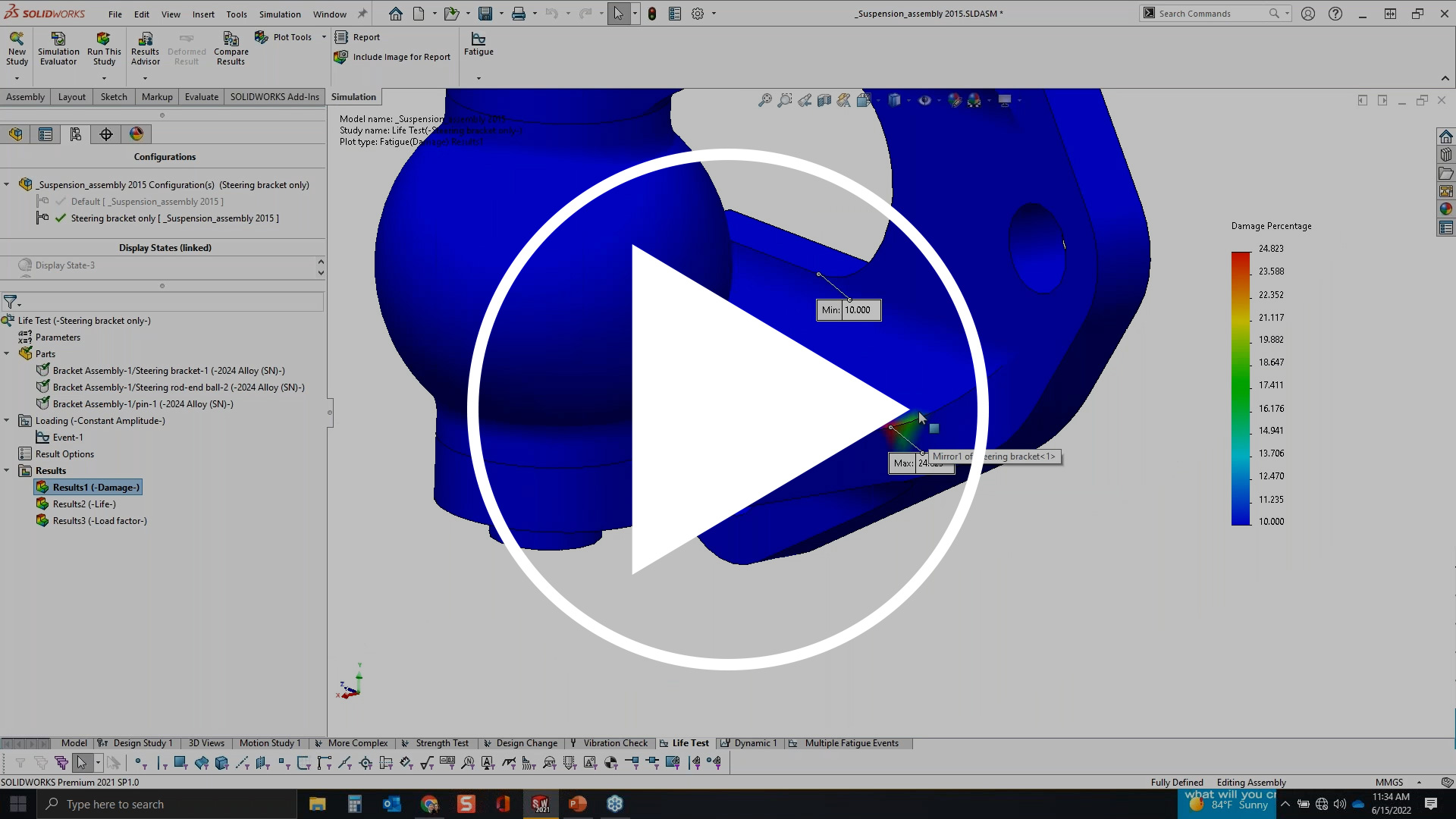Open Outlook from the taskbar

pyautogui.click(x=391, y=804)
